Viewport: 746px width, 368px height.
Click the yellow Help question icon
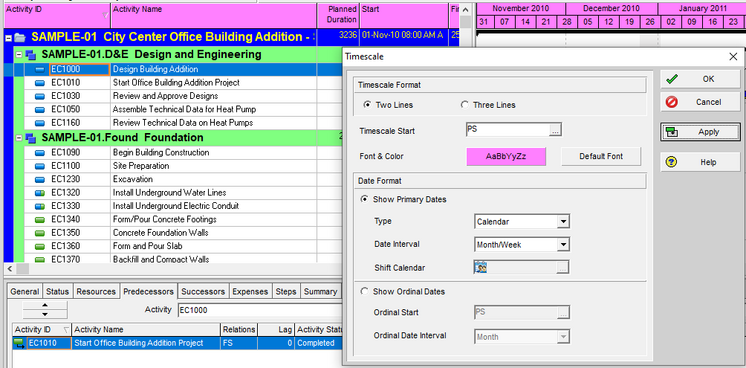tap(672, 162)
